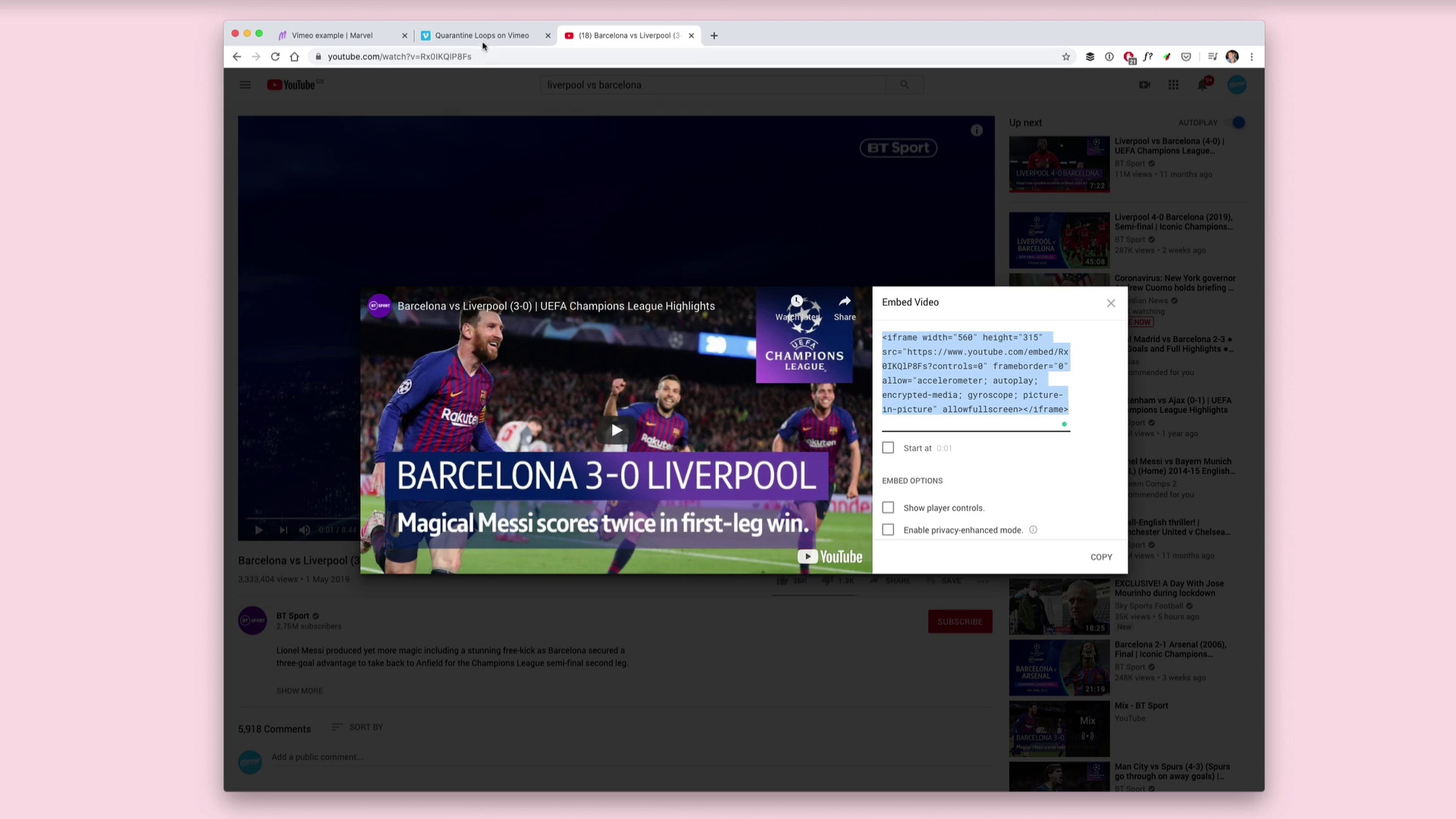Switch to Vimeo example Marvel tab
1456x819 pixels.
pos(332,36)
